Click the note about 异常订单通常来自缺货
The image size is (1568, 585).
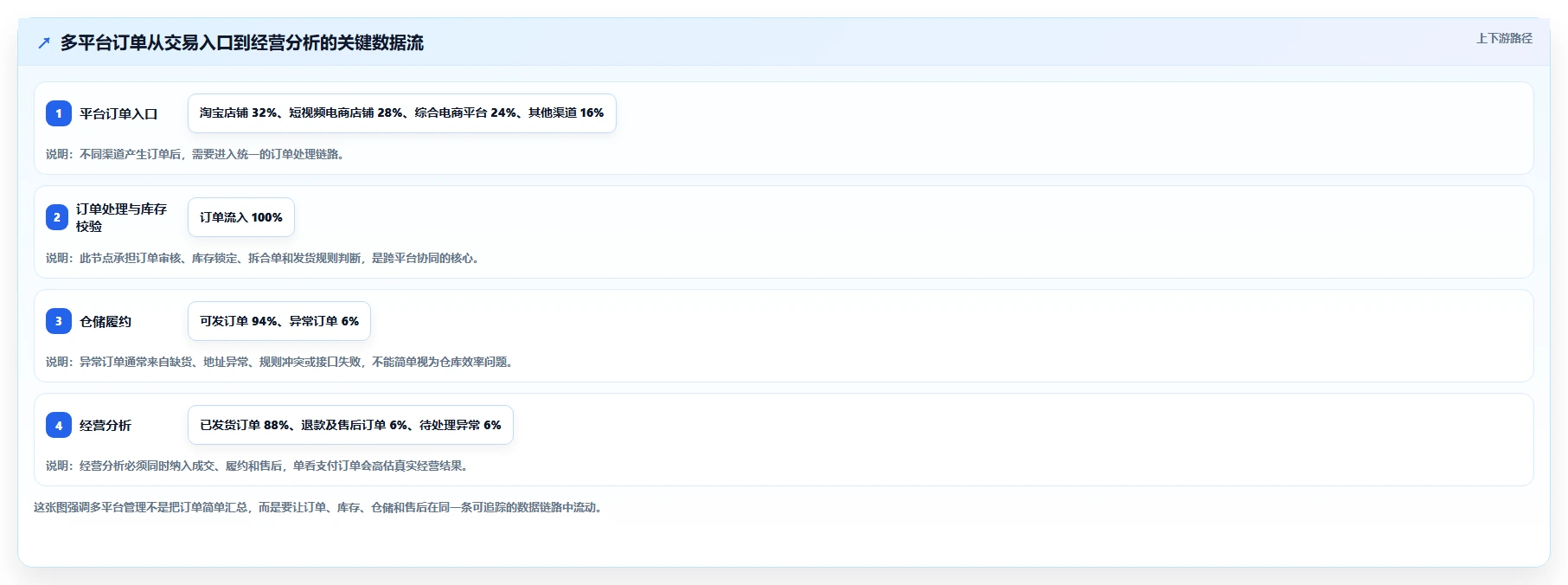tap(282, 362)
